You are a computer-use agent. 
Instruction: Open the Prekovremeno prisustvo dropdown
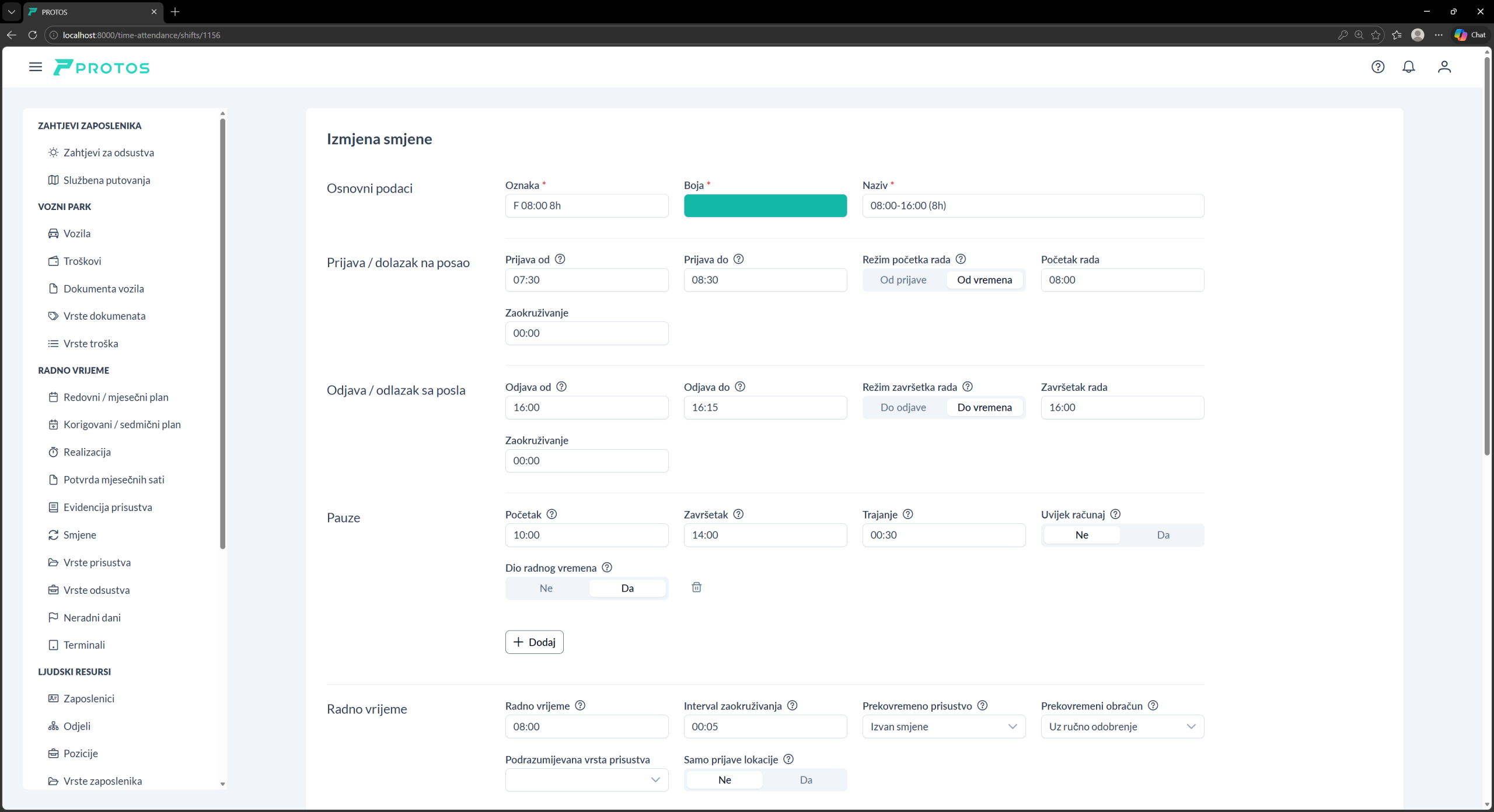coord(944,727)
